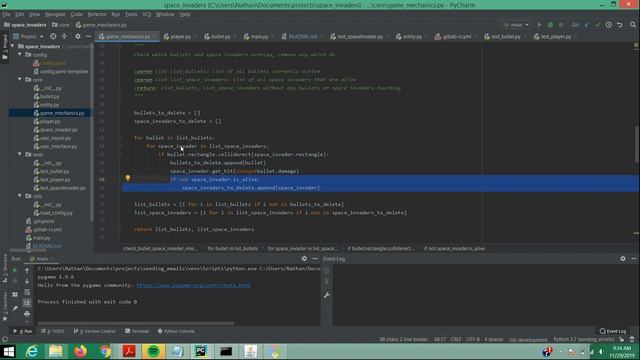Open the Python Console tool window

(176, 331)
